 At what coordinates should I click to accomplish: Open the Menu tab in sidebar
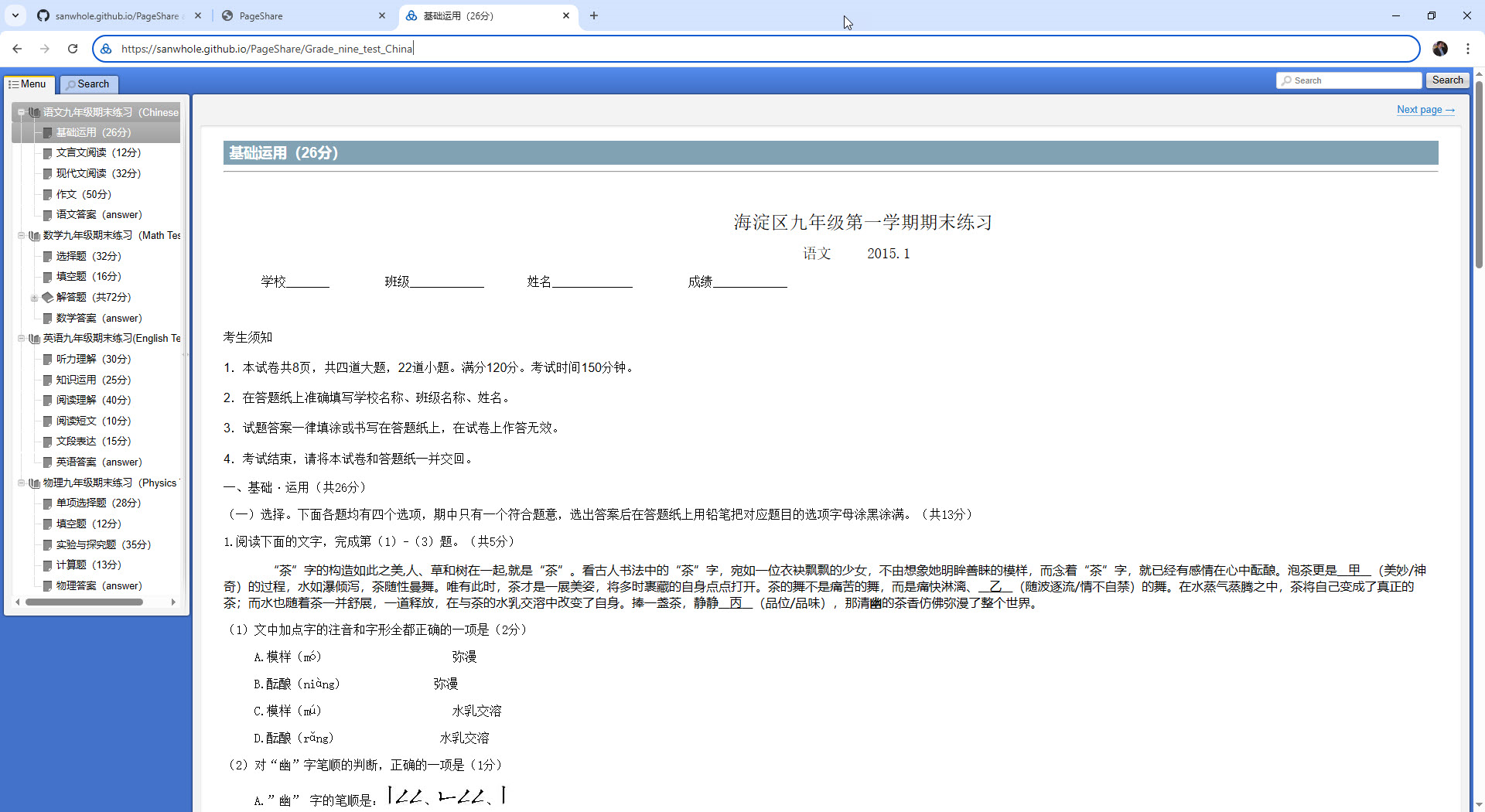tap(28, 84)
